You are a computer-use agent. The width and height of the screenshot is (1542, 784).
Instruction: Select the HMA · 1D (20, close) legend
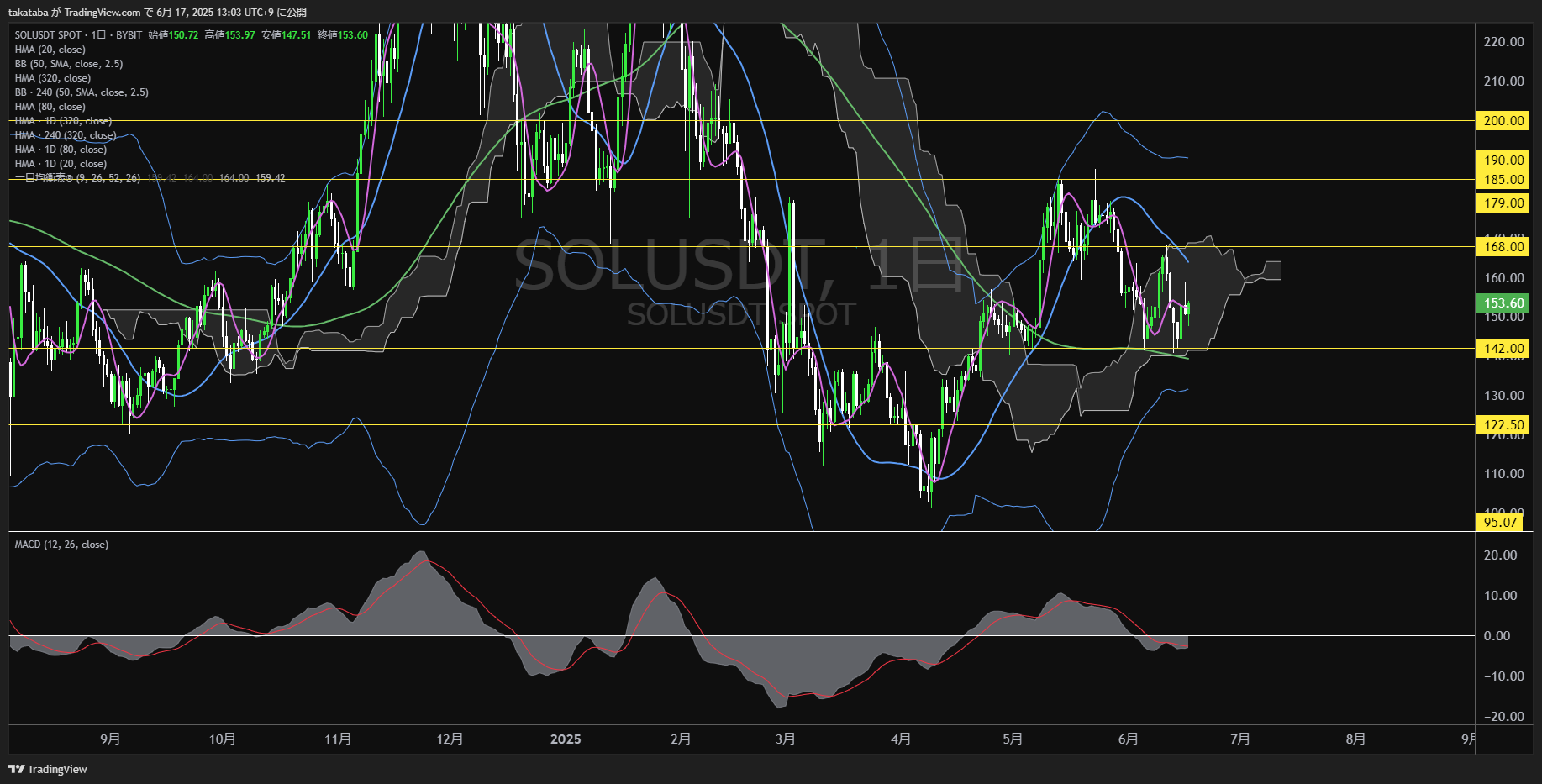[x=61, y=164]
